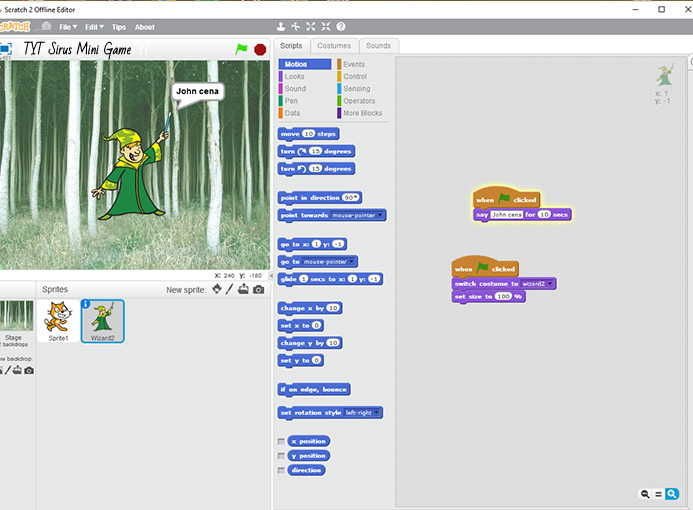Select the Duplicate stamp tool in toolbar
The width and height of the screenshot is (693, 510).
click(x=281, y=27)
